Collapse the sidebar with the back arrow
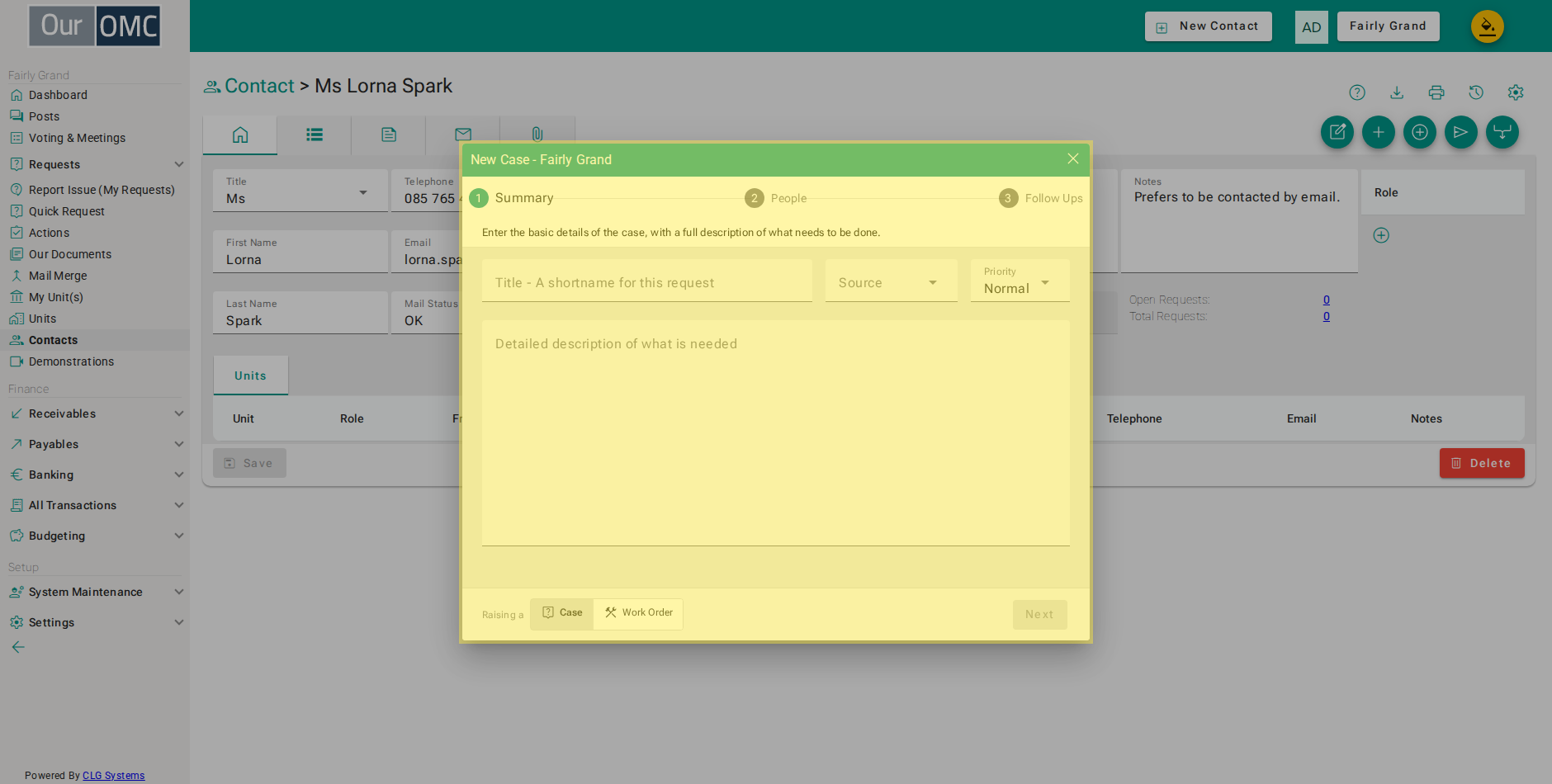1552x784 pixels. [18, 647]
